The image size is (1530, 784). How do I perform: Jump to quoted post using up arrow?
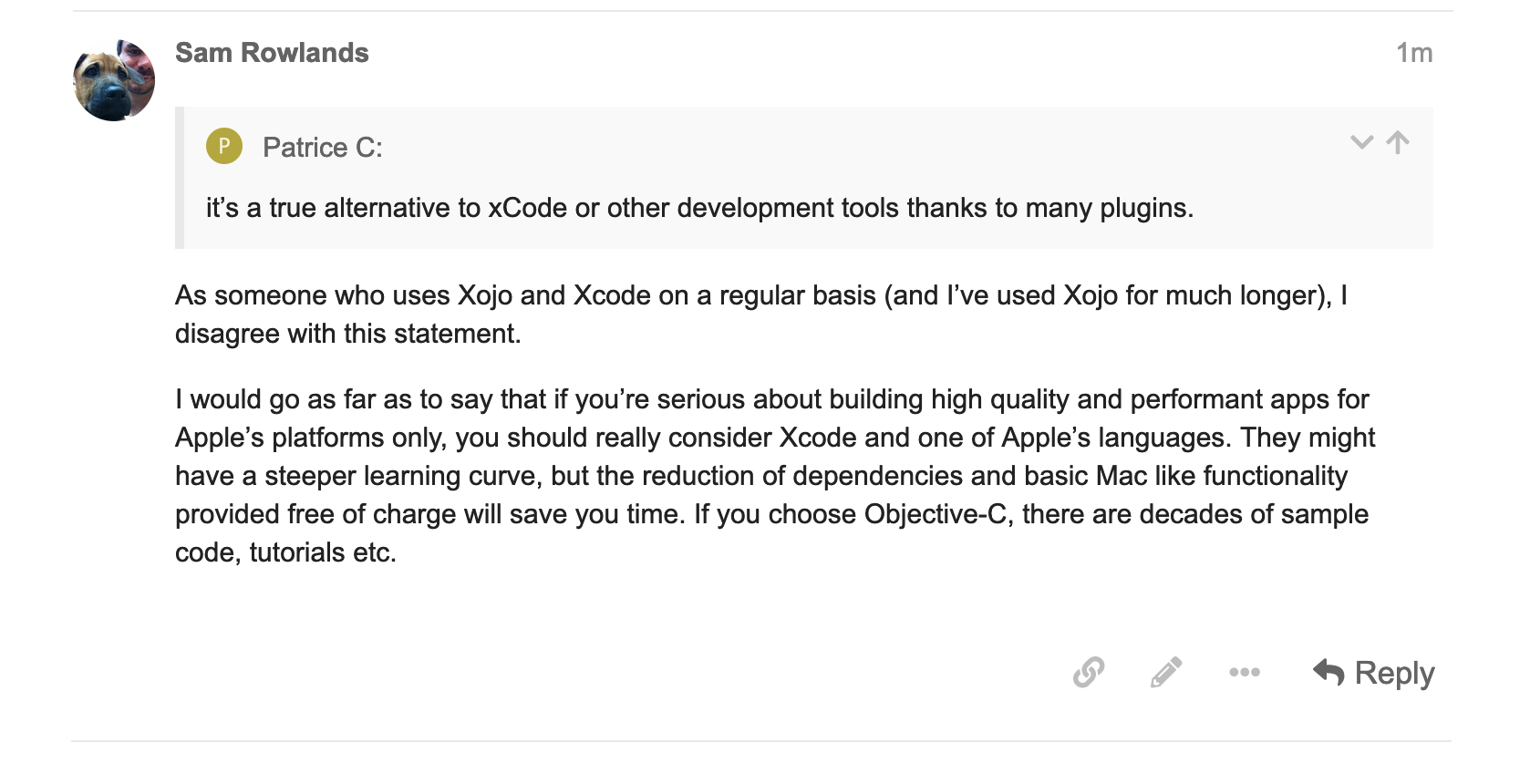[1398, 142]
